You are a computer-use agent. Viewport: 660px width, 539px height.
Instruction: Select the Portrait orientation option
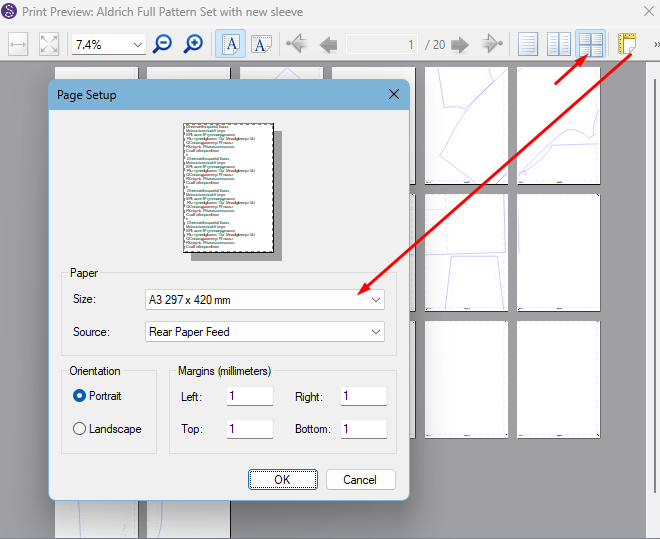(81, 396)
